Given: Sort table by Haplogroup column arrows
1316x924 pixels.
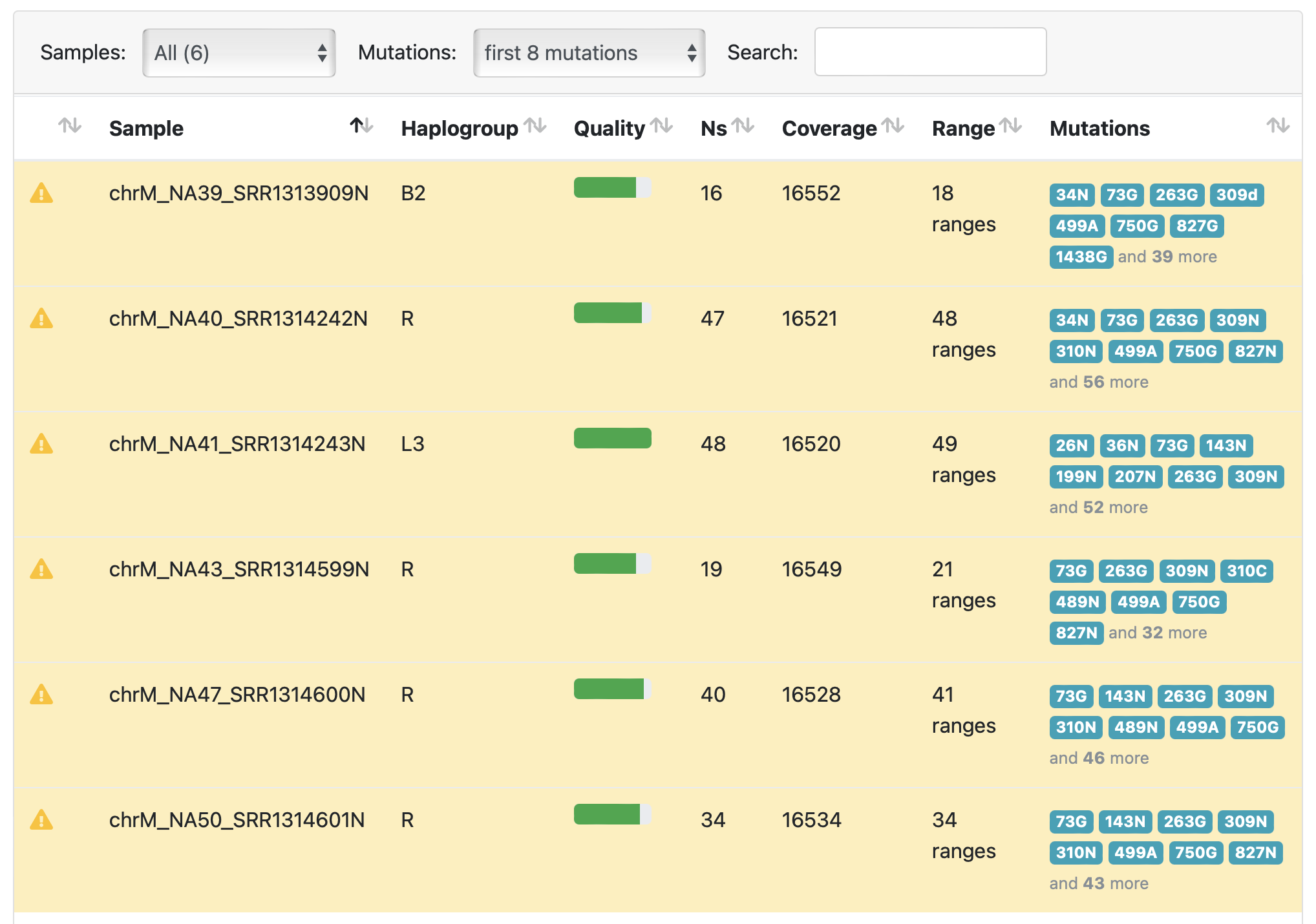Looking at the screenshot, I should tap(535, 125).
